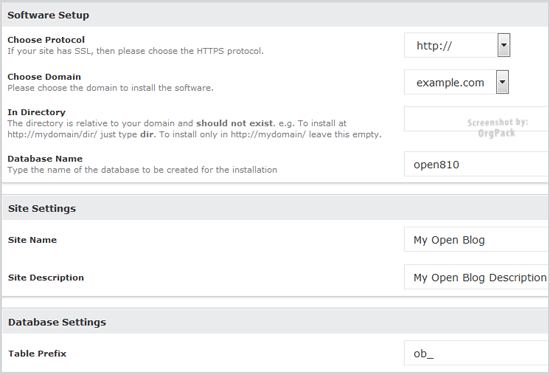Focus the empty In Directory input field

click(x=477, y=119)
